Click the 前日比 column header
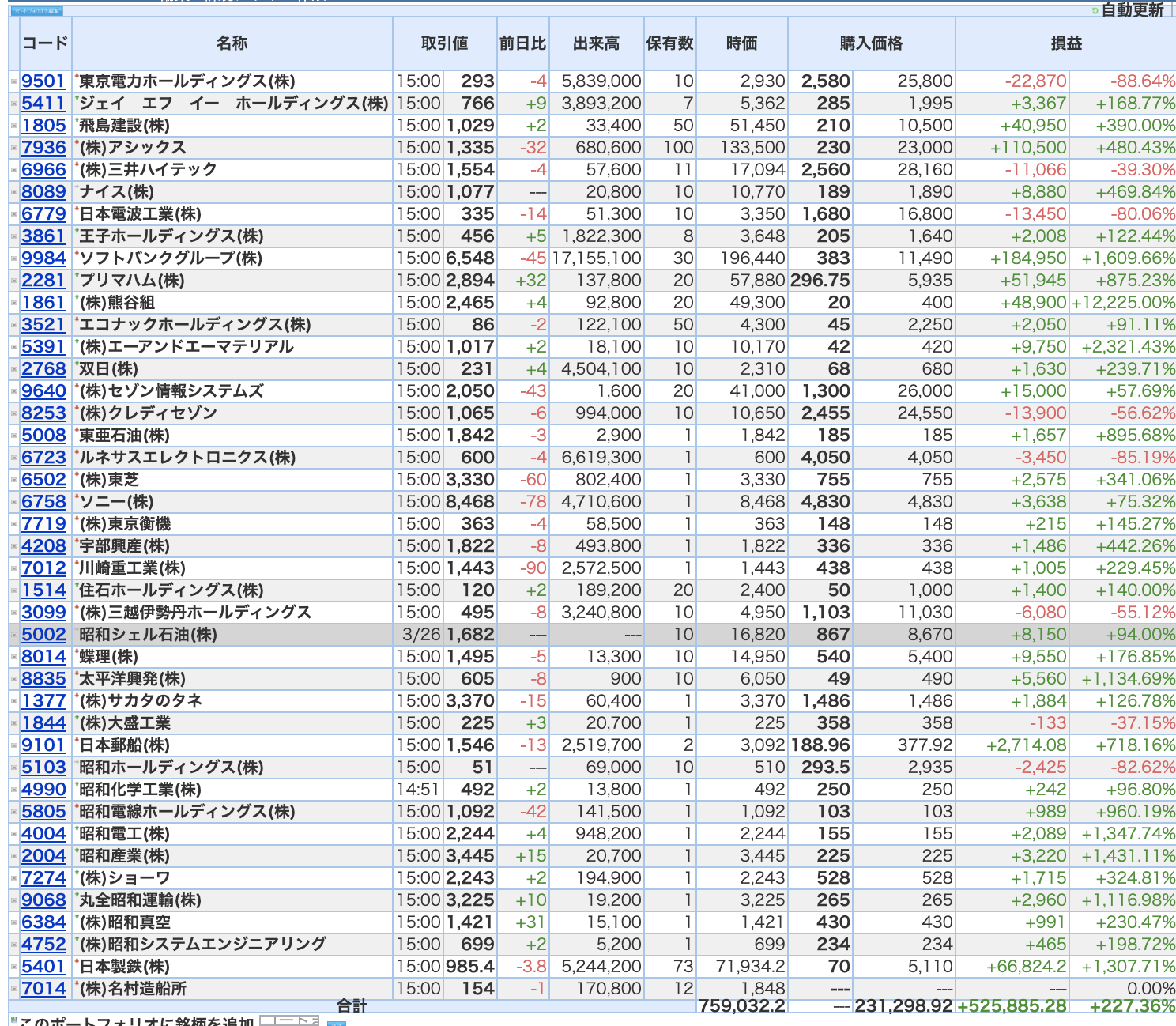Screen dimensions: 1176x1026 click(x=522, y=43)
